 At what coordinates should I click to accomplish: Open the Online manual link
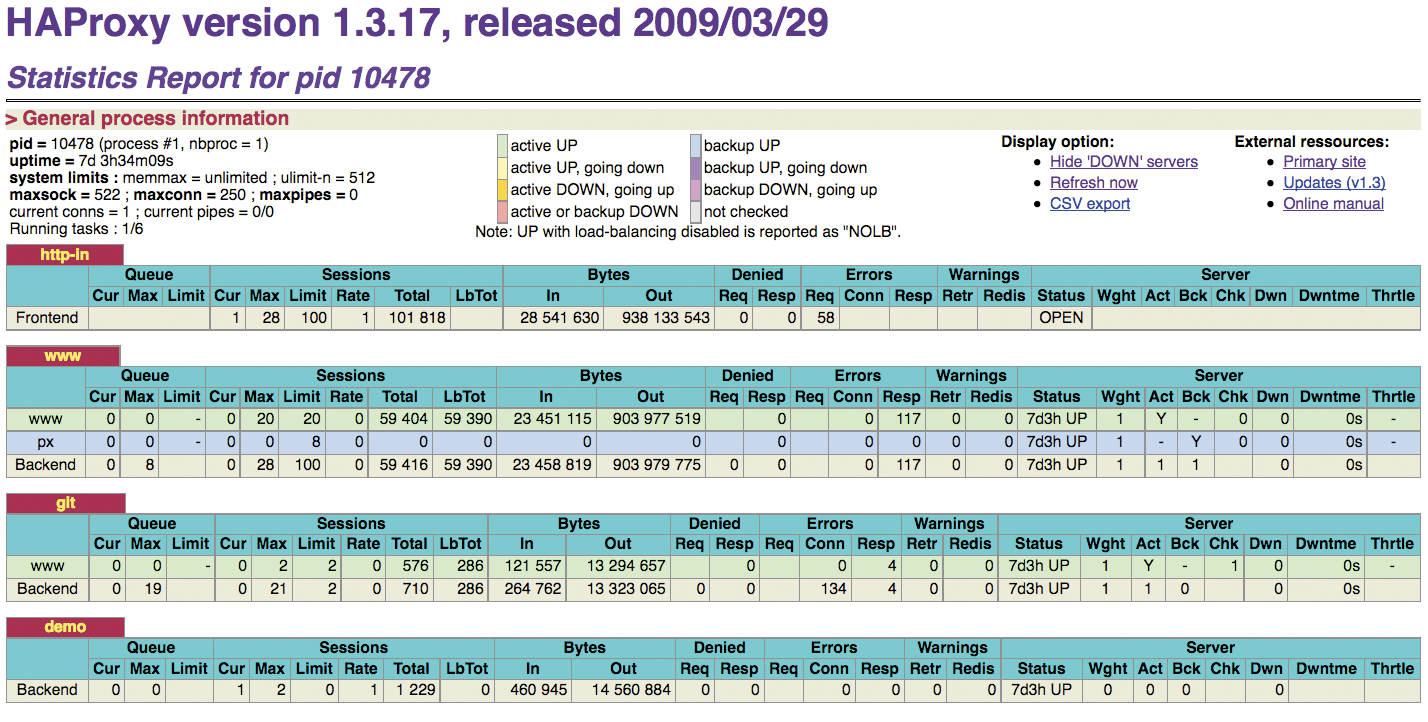[x=1333, y=204]
